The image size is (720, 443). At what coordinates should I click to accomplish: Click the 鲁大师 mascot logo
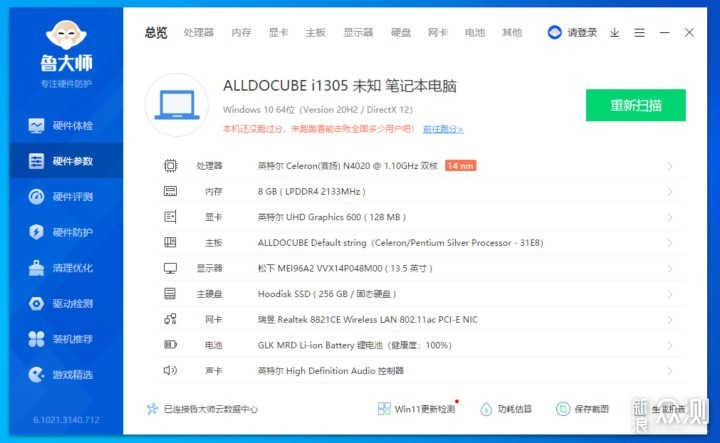point(66,35)
